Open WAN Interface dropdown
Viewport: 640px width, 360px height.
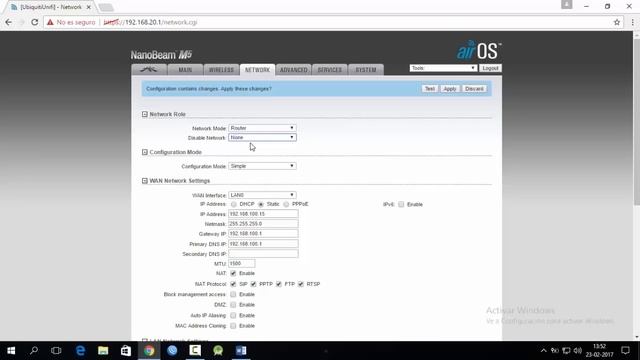[262, 195]
